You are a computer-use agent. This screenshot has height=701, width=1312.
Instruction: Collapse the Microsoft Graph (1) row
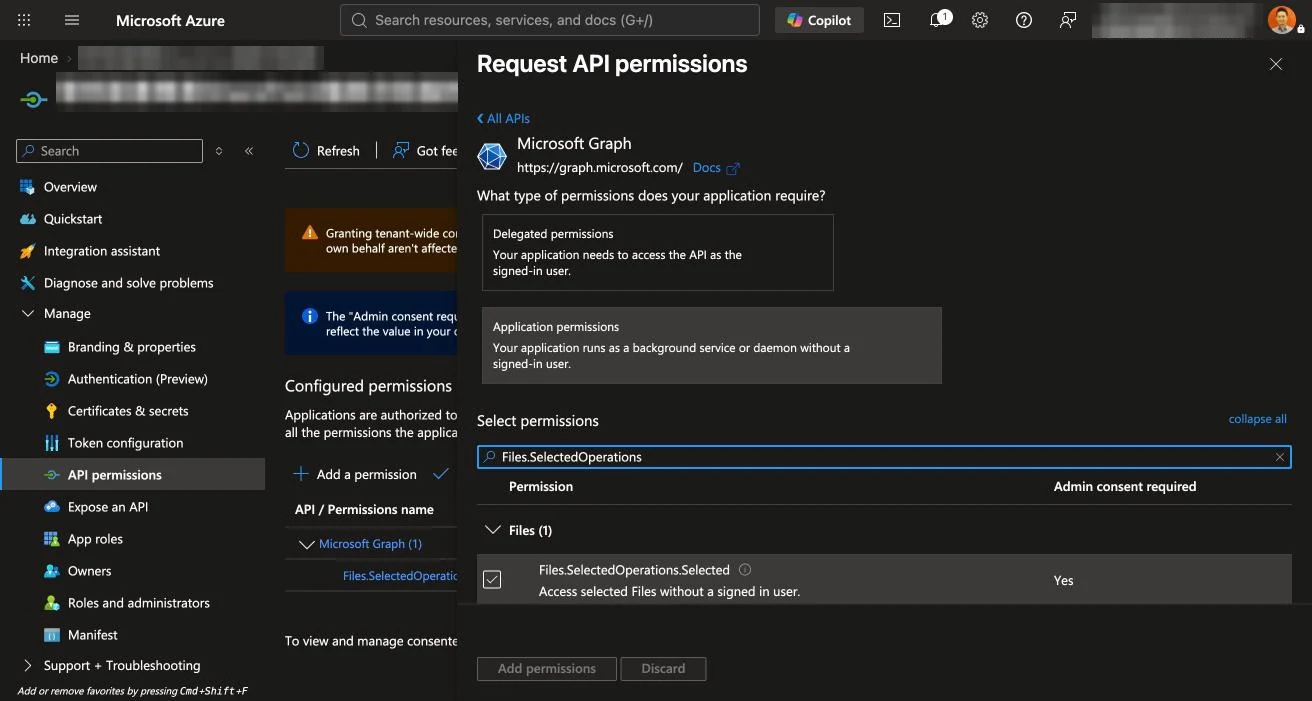pyautogui.click(x=307, y=544)
